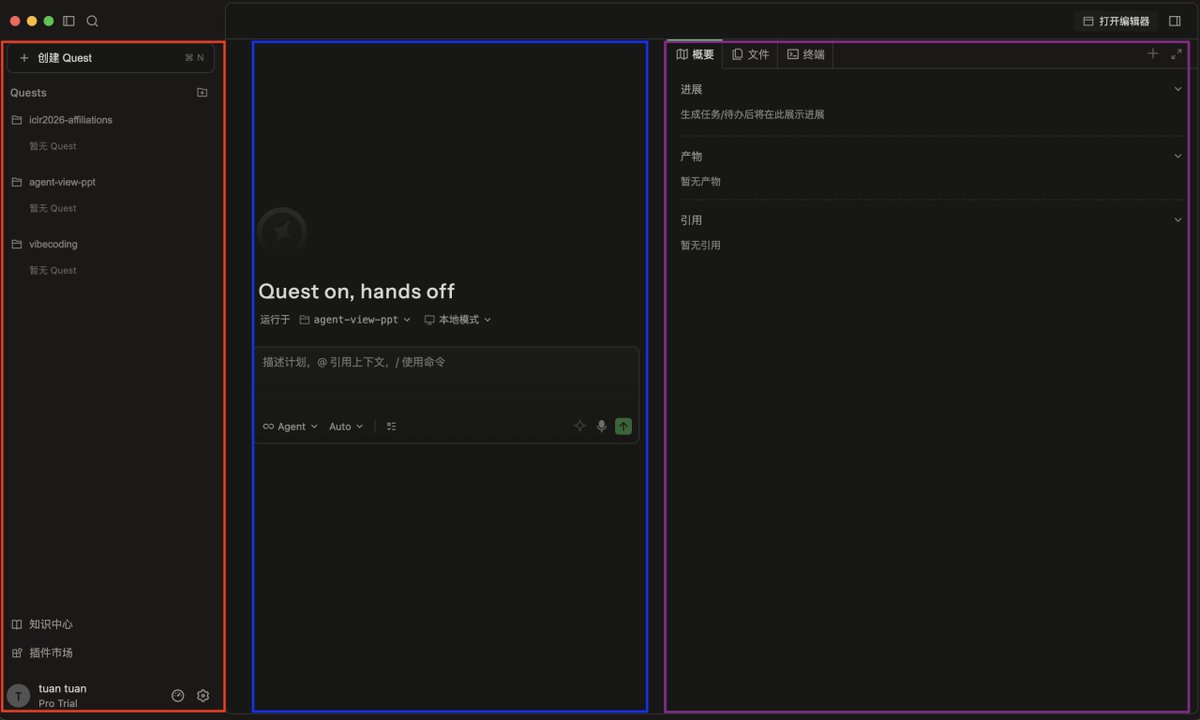The width and height of the screenshot is (1200, 720).
Task: Click the compass logo above heading
Action: click(x=282, y=232)
